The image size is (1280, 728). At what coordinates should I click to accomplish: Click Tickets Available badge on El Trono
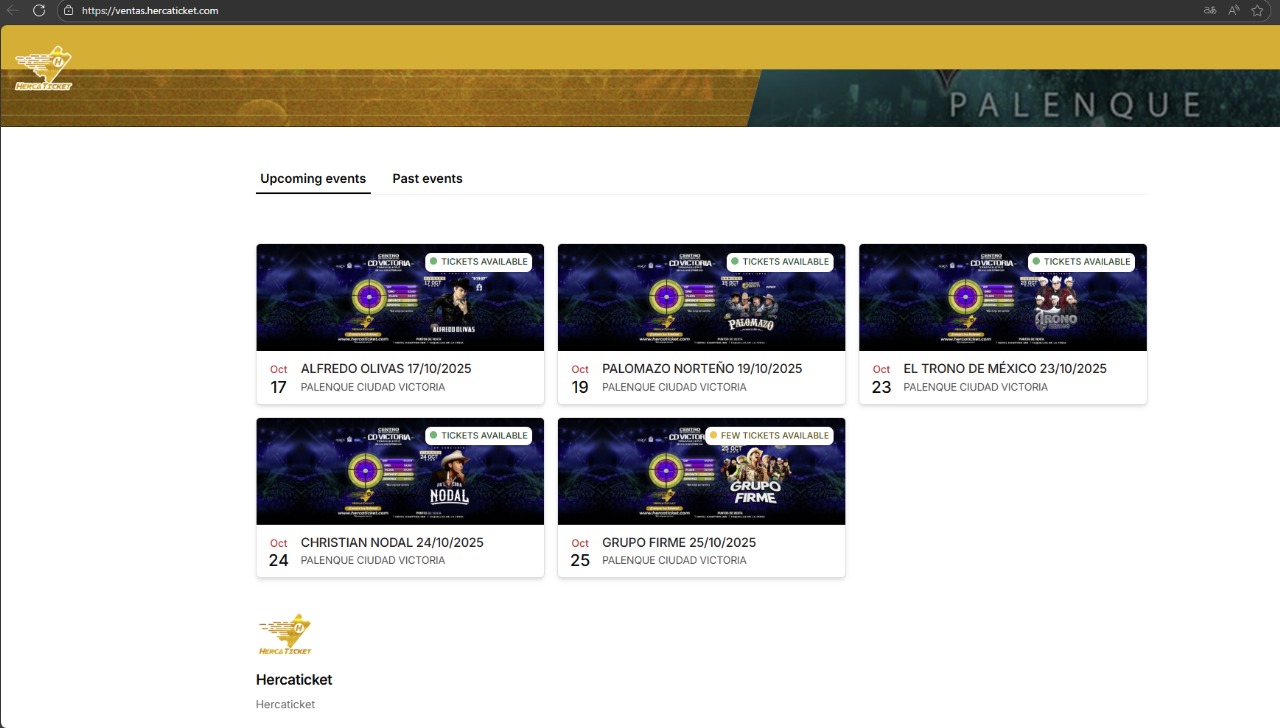(x=1081, y=262)
